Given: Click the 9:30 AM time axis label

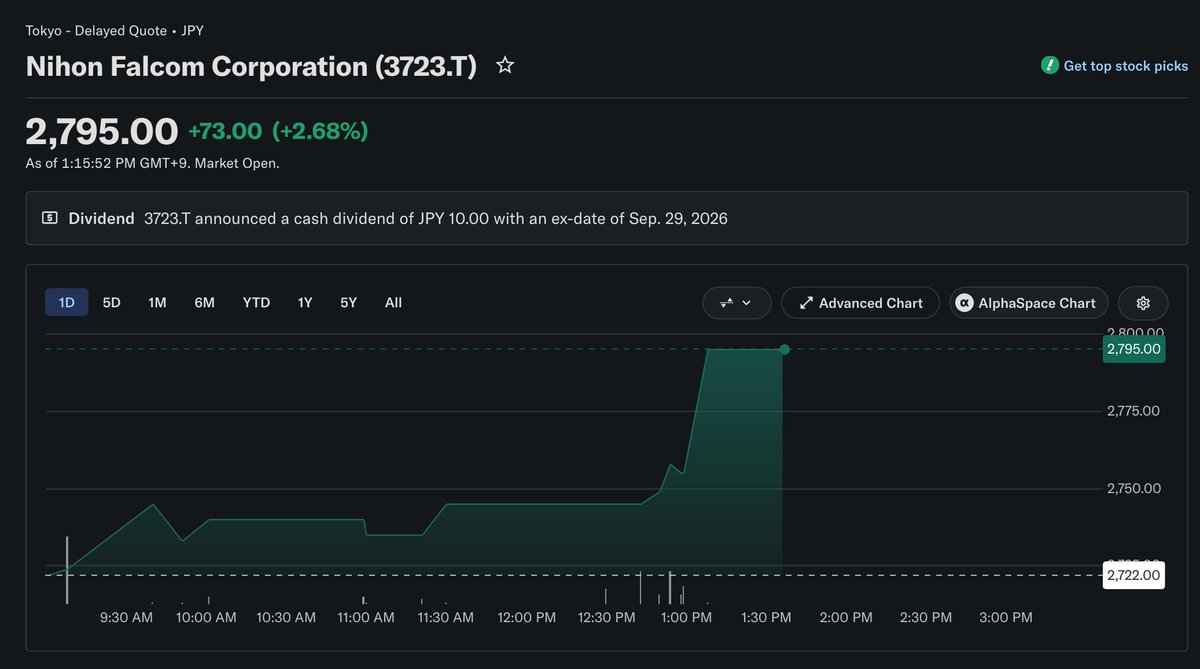Looking at the screenshot, I should (x=127, y=618).
